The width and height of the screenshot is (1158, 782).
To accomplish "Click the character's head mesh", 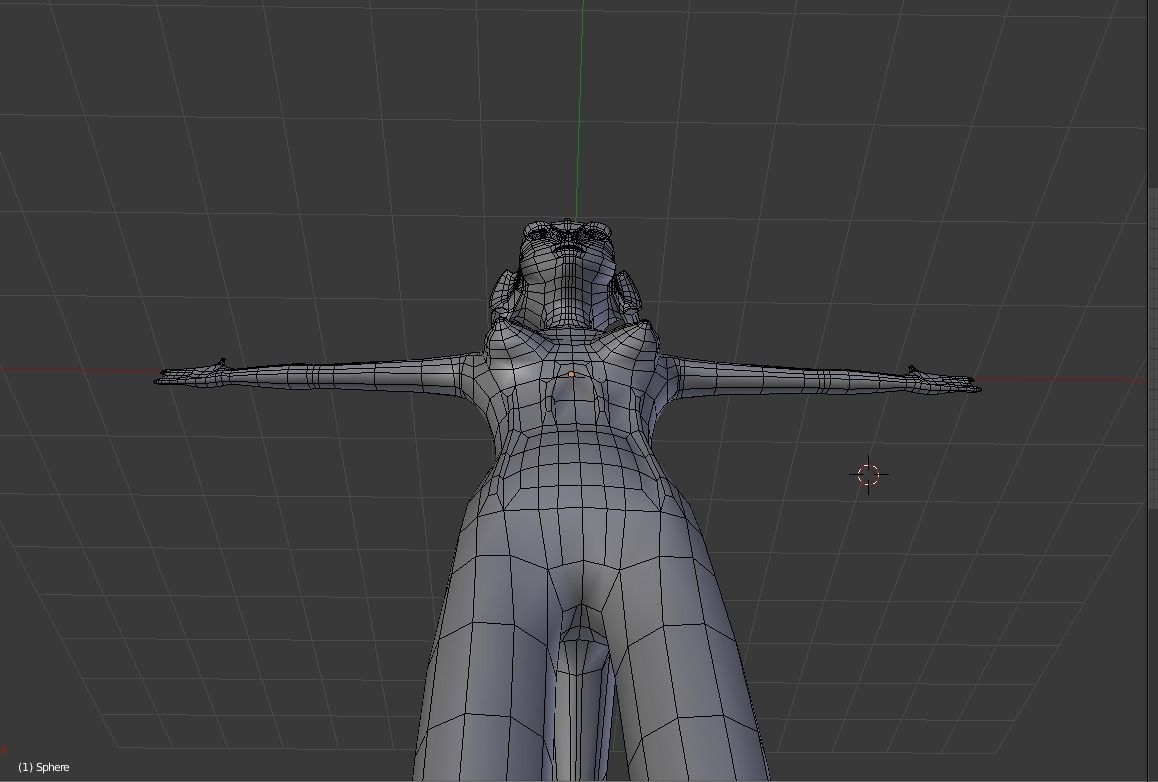I will pyautogui.click(x=566, y=272).
